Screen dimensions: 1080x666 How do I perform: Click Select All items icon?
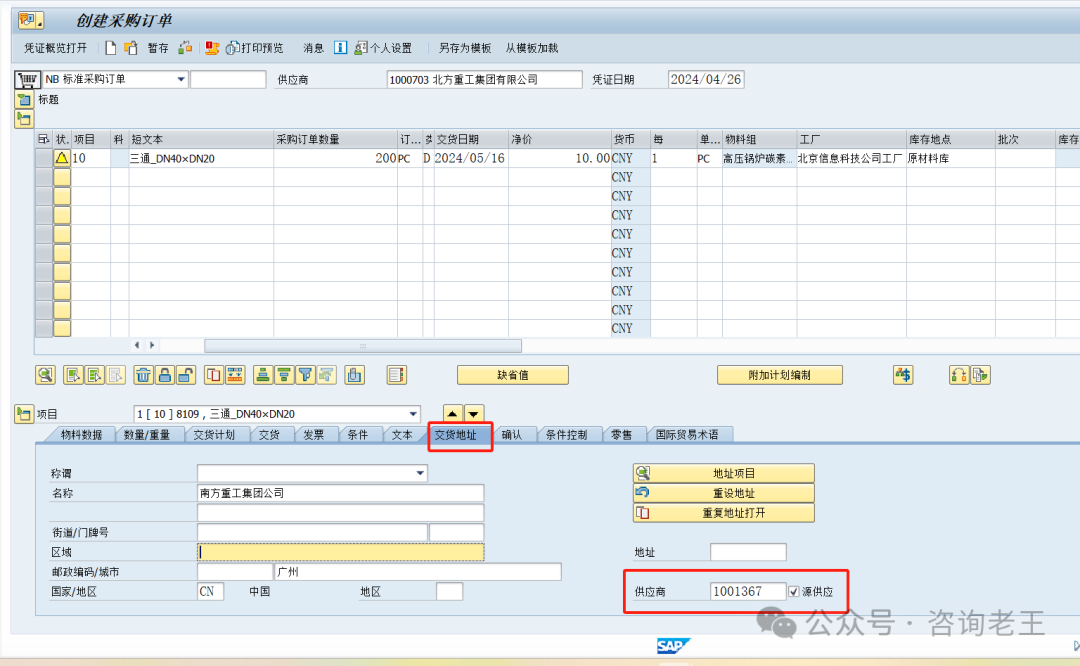pos(73,375)
